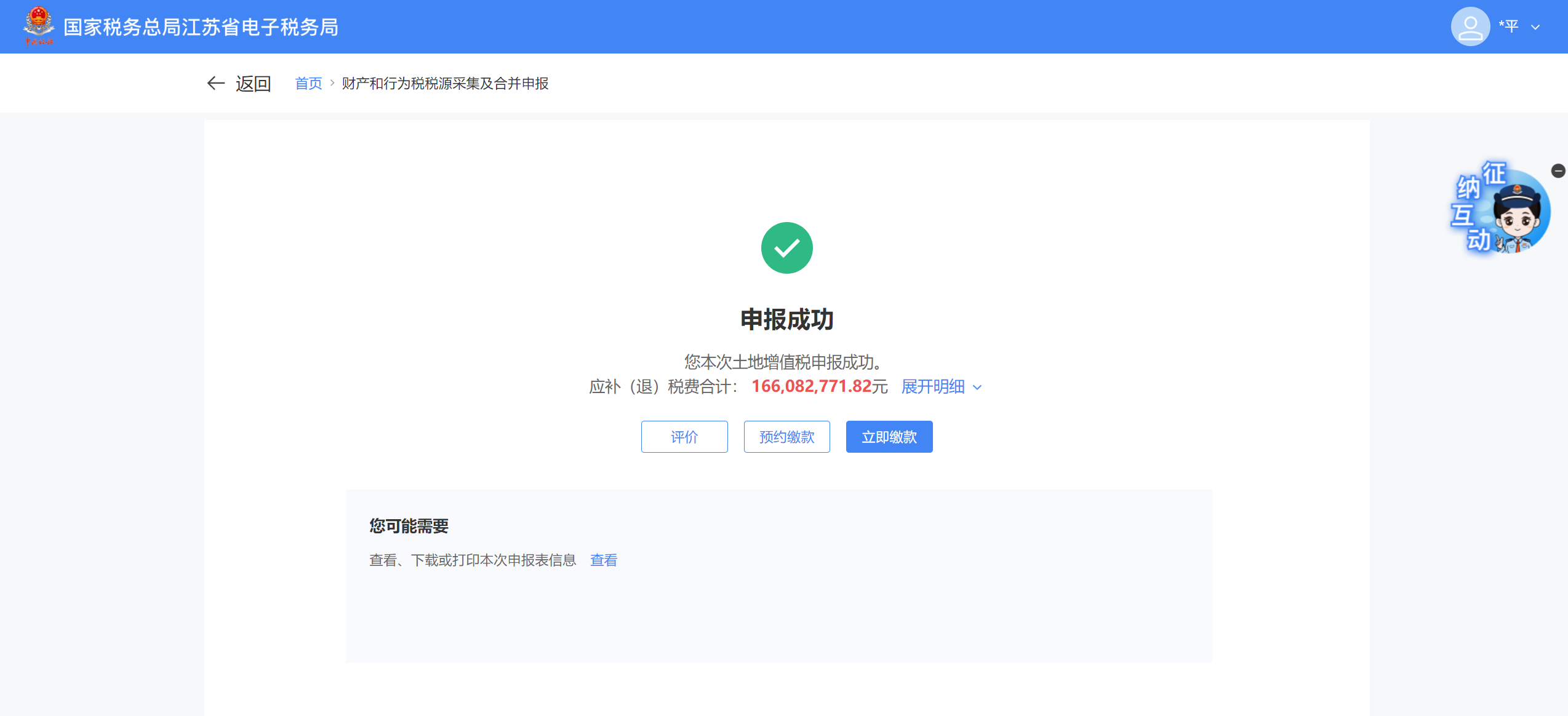The image size is (1568, 716).
Task: Expand the *平 account dropdown arrow
Action: [1535, 27]
